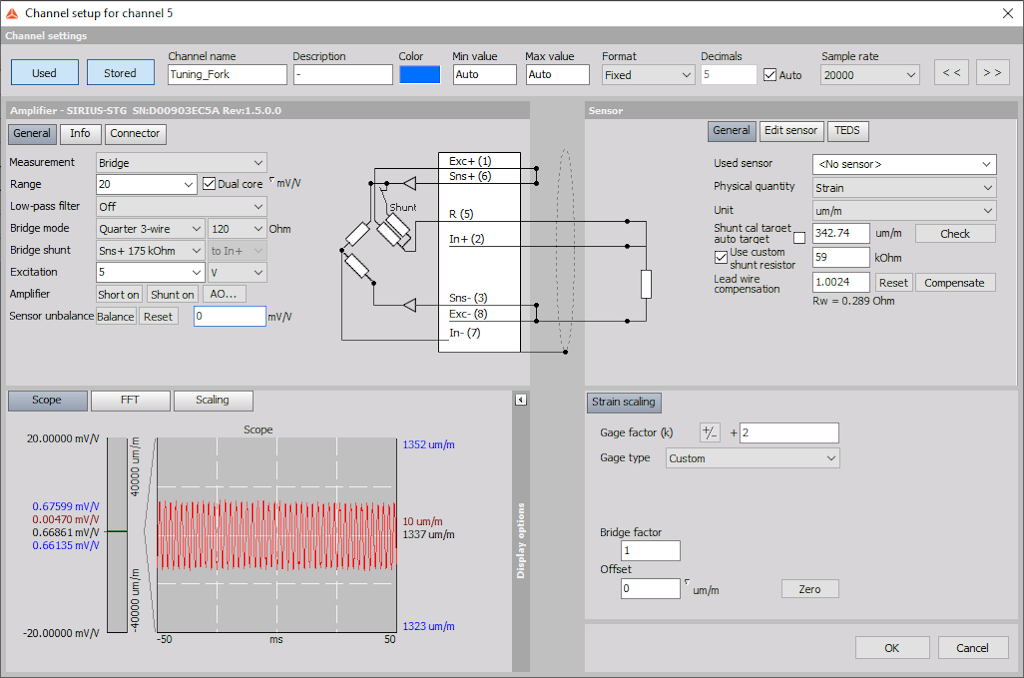This screenshot has width=1024, height=678.
Task: Open the 120 Ohm resistance dropdown
Action: (236, 229)
